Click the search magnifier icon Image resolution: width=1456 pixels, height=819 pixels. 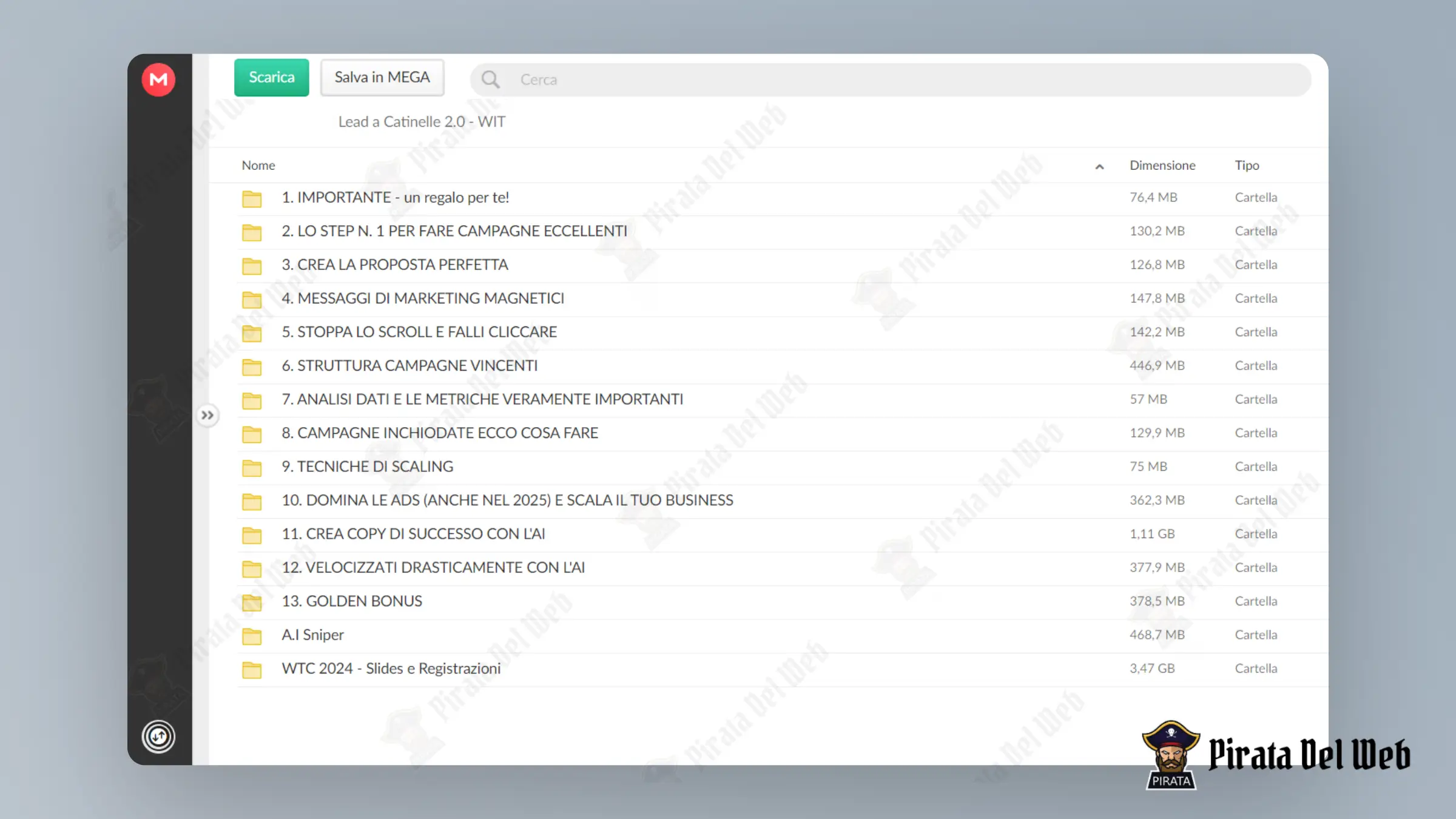pyautogui.click(x=490, y=79)
